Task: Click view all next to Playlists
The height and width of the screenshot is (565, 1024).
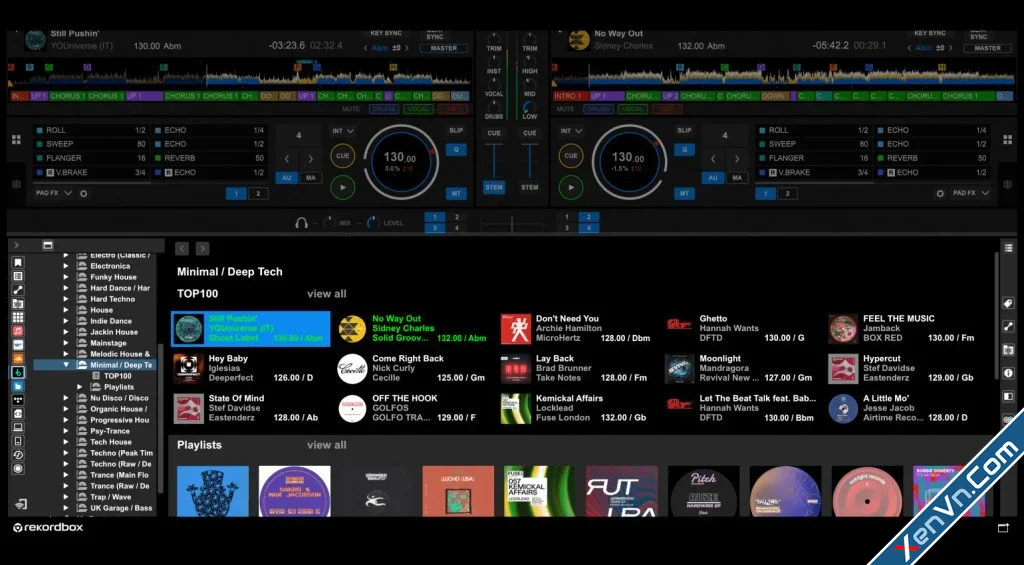Action: tap(327, 445)
